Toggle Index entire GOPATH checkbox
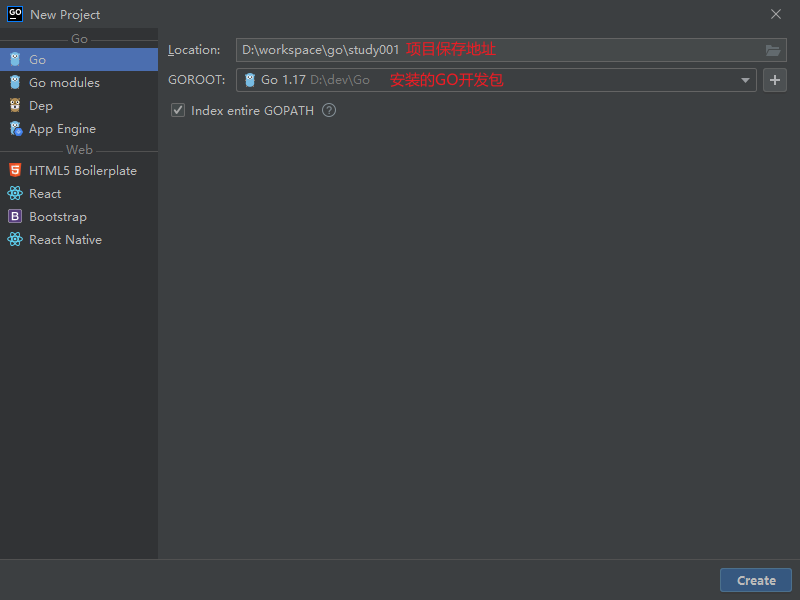Viewport: 800px width, 600px height. pos(178,110)
